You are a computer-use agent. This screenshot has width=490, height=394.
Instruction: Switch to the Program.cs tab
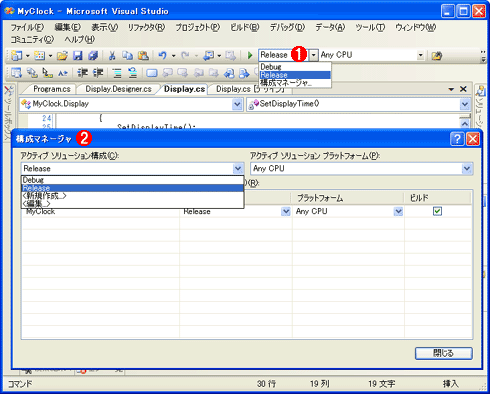52,89
